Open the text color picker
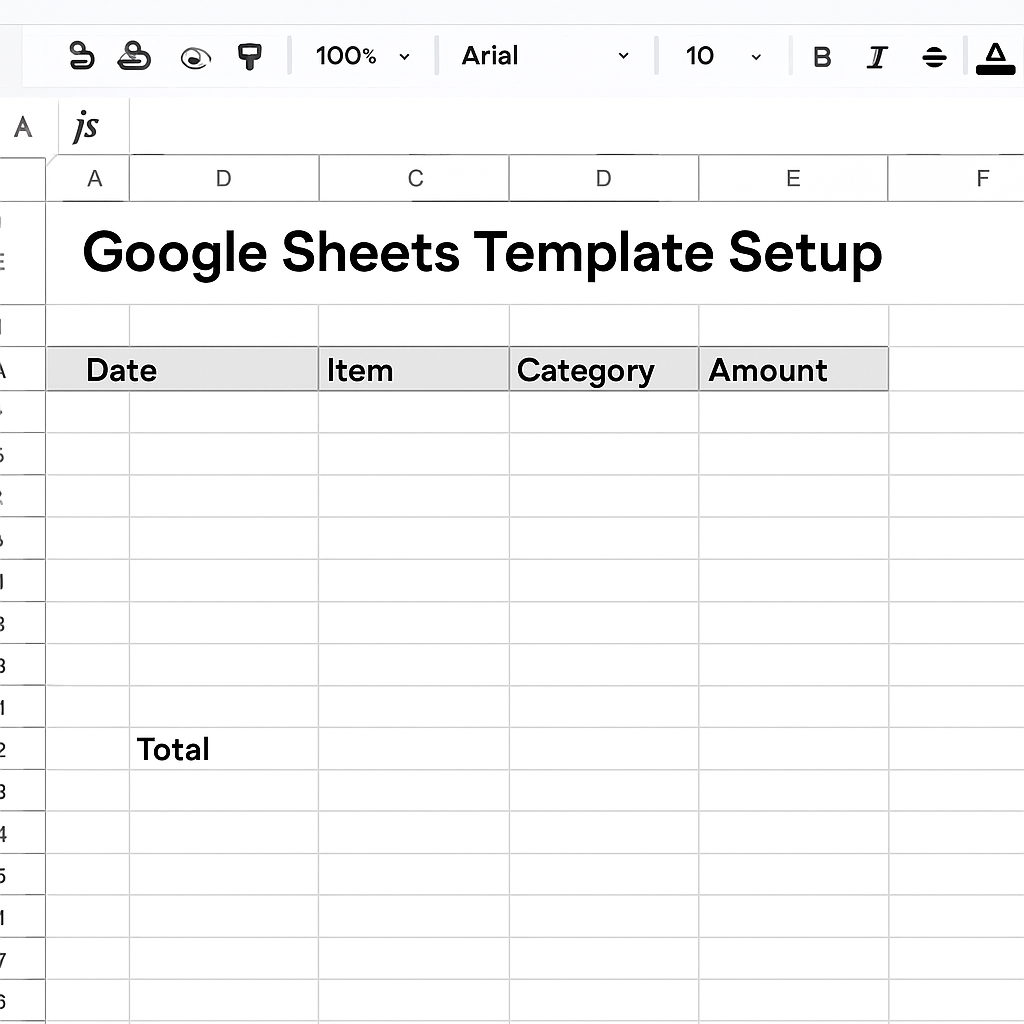1024x1024 pixels. (x=995, y=58)
